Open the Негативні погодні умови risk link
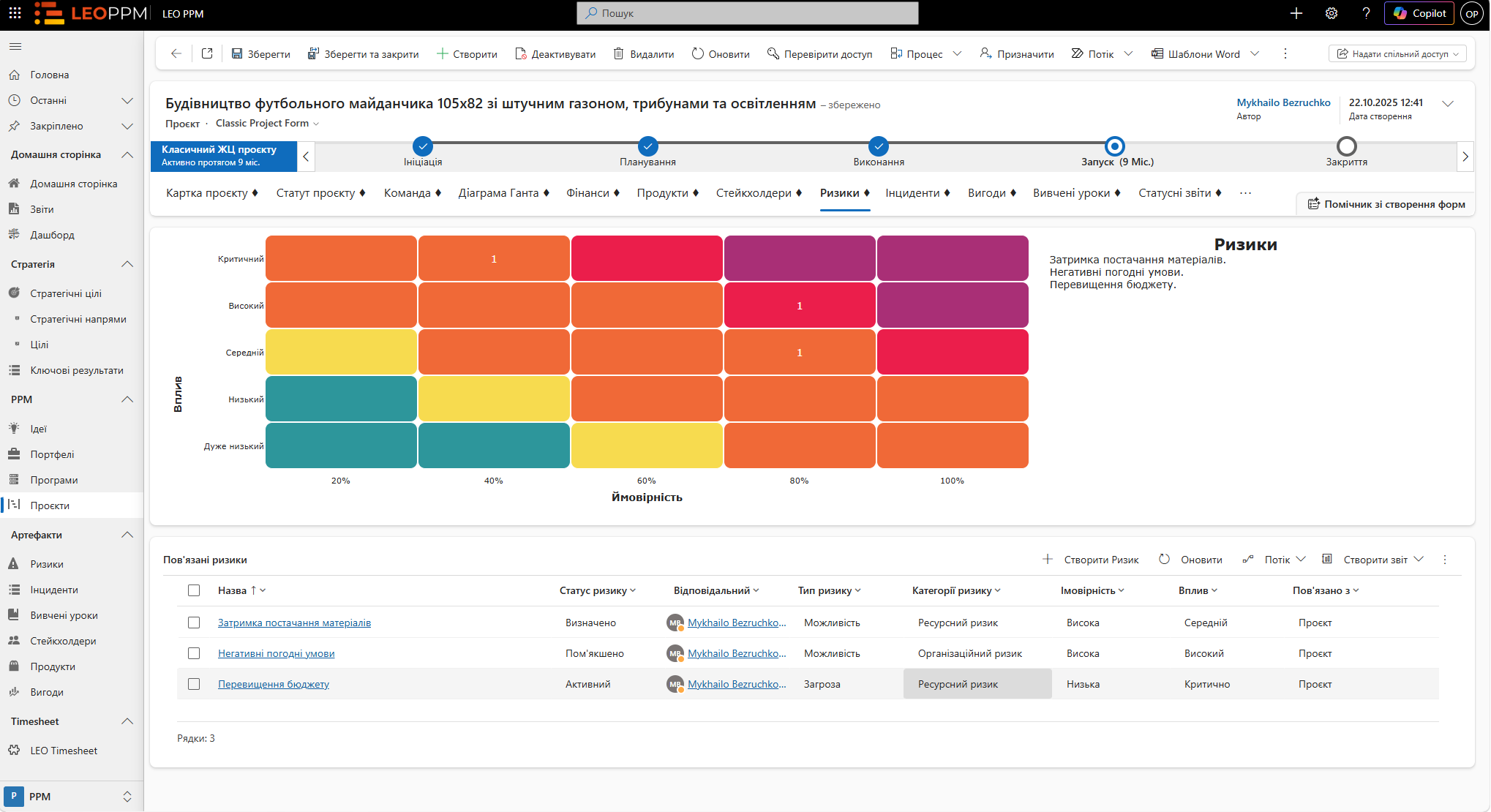Viewport: 1491px width, 812px height. click(277, 653)
